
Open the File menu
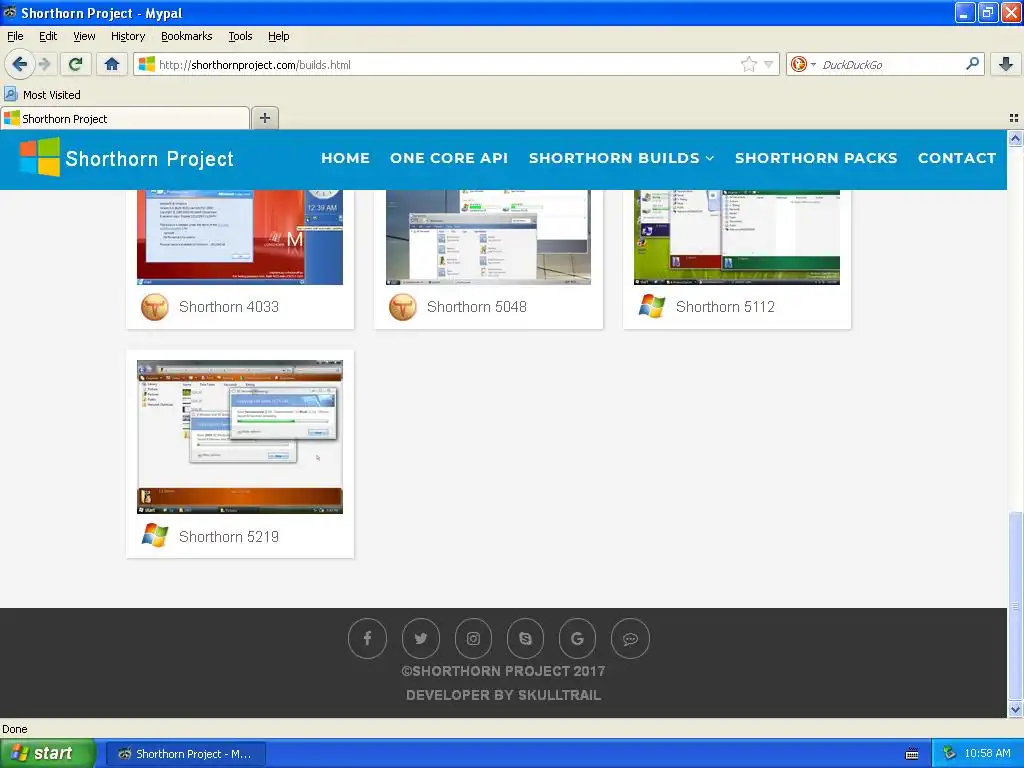pyautogui.click(x=15, y=36)
